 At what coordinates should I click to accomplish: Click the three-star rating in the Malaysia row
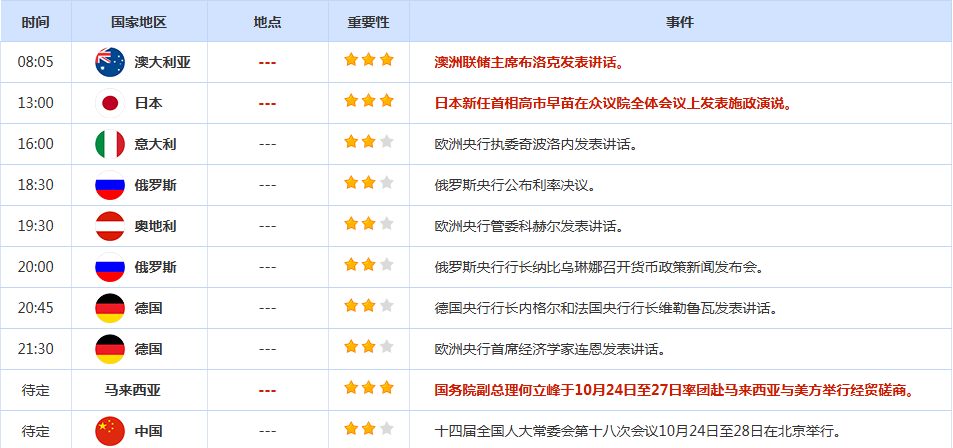click(369, 389)
